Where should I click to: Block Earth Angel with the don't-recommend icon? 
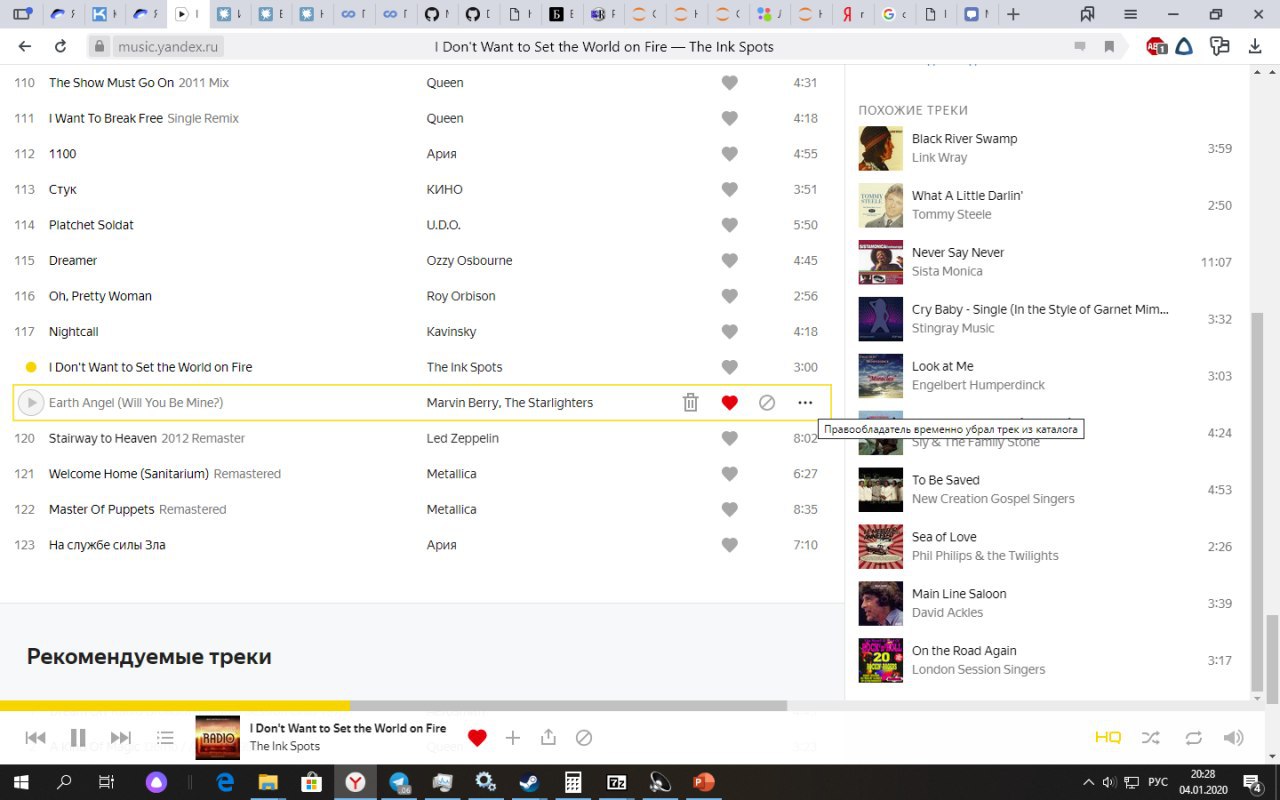[x=767, y=402]
